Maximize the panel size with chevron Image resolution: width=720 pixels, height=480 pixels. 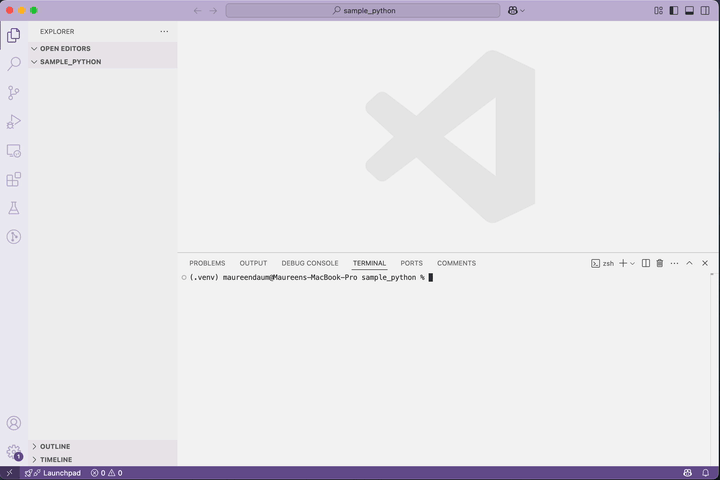(x=689, y=263)
